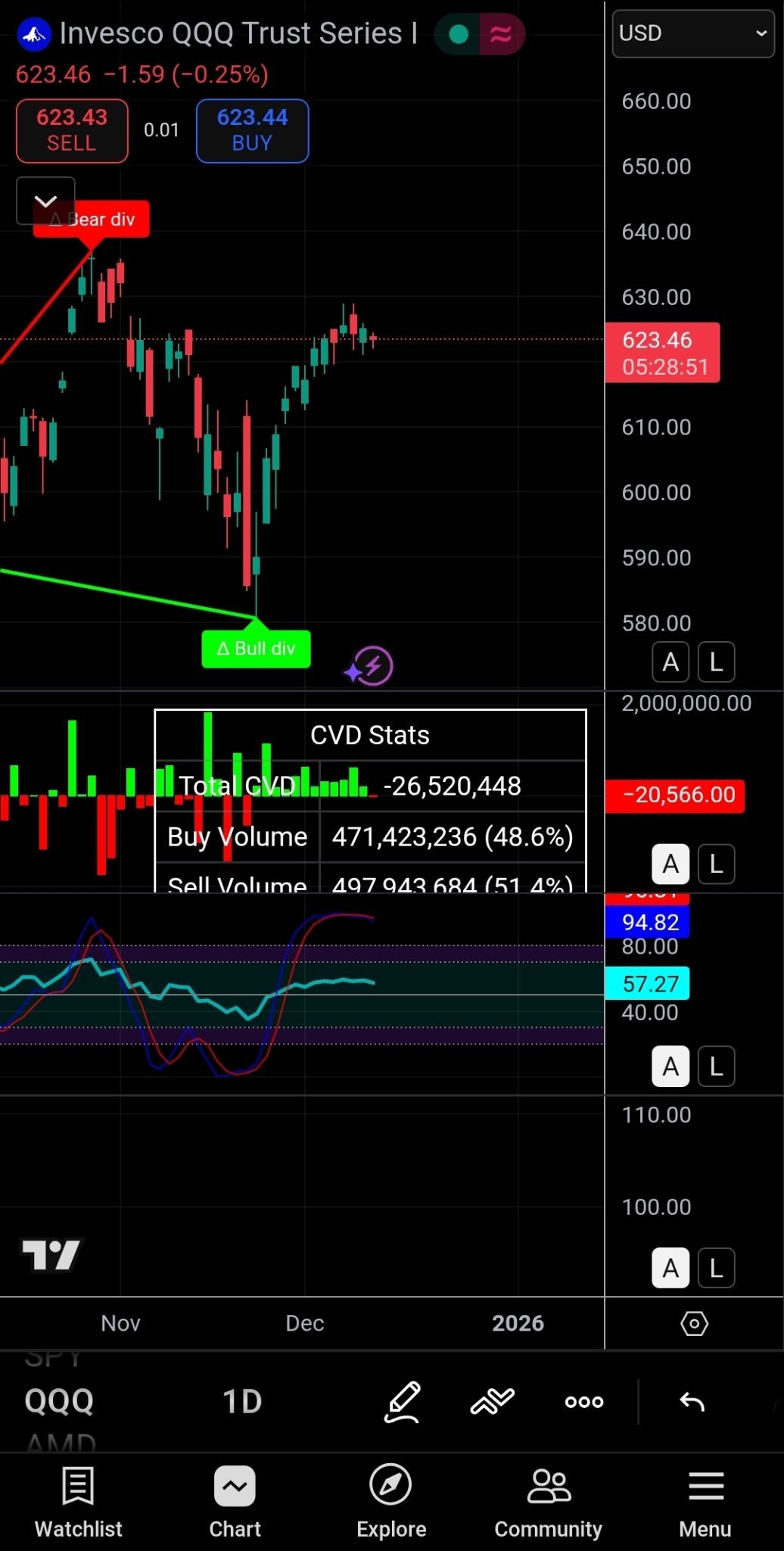Screen dimensions: 784x1551
Task: Tap the 0.01 spread value
Action: tap(162, 130)
